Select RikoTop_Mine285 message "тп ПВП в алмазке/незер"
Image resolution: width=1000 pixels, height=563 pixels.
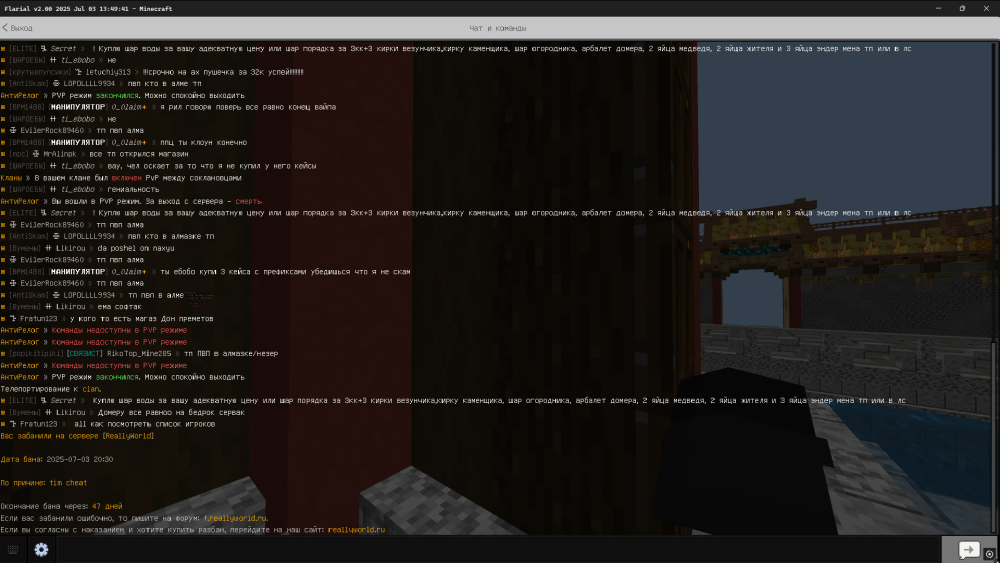[139, 353]
